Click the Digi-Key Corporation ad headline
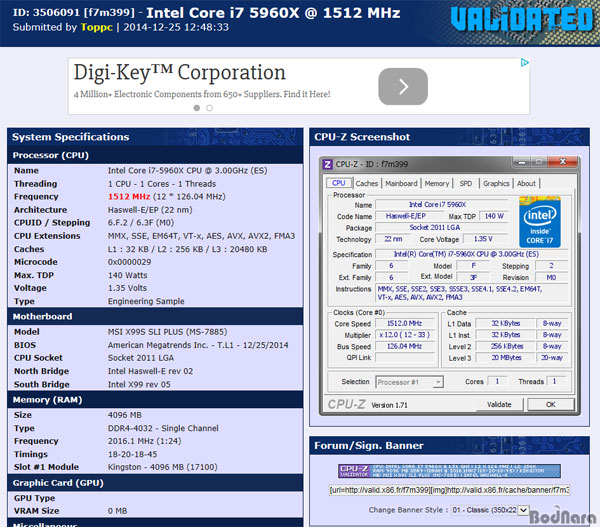The width and height of the screenshot is (600, 527). pyautogui.click(x=179, y=73)
